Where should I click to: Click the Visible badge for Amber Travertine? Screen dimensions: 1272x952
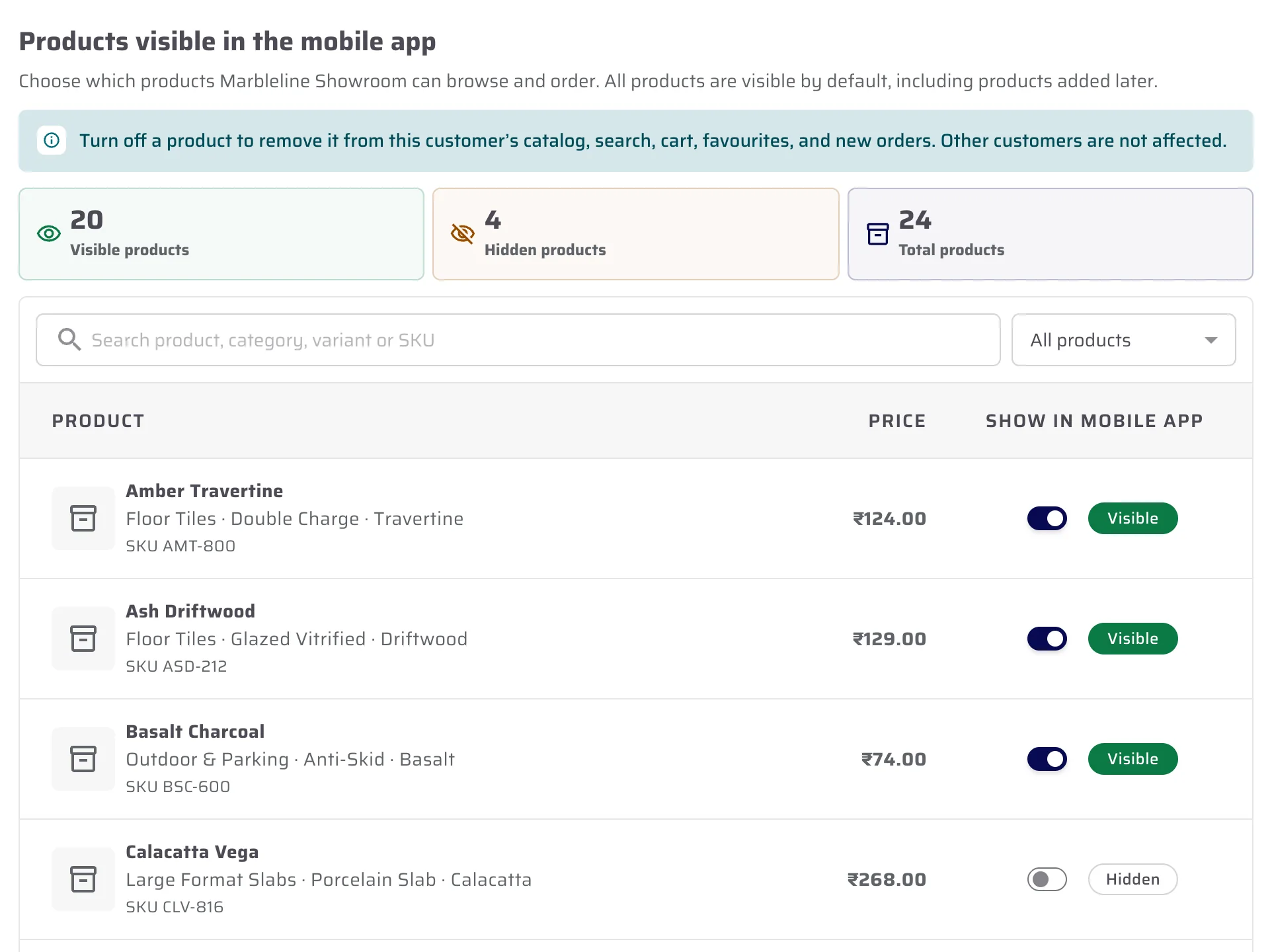tap(1133, 518)
